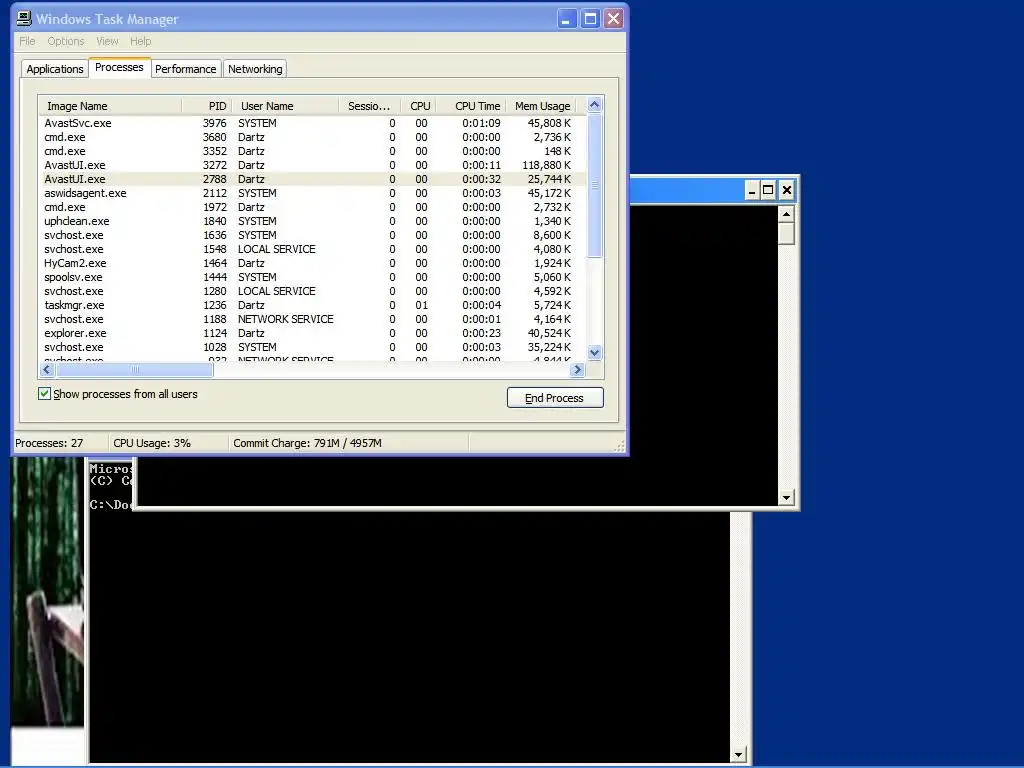Maximize the upper command prompt window
Image resolution: width=1024 pixels, height=768 pixels.
pos(769,190)
